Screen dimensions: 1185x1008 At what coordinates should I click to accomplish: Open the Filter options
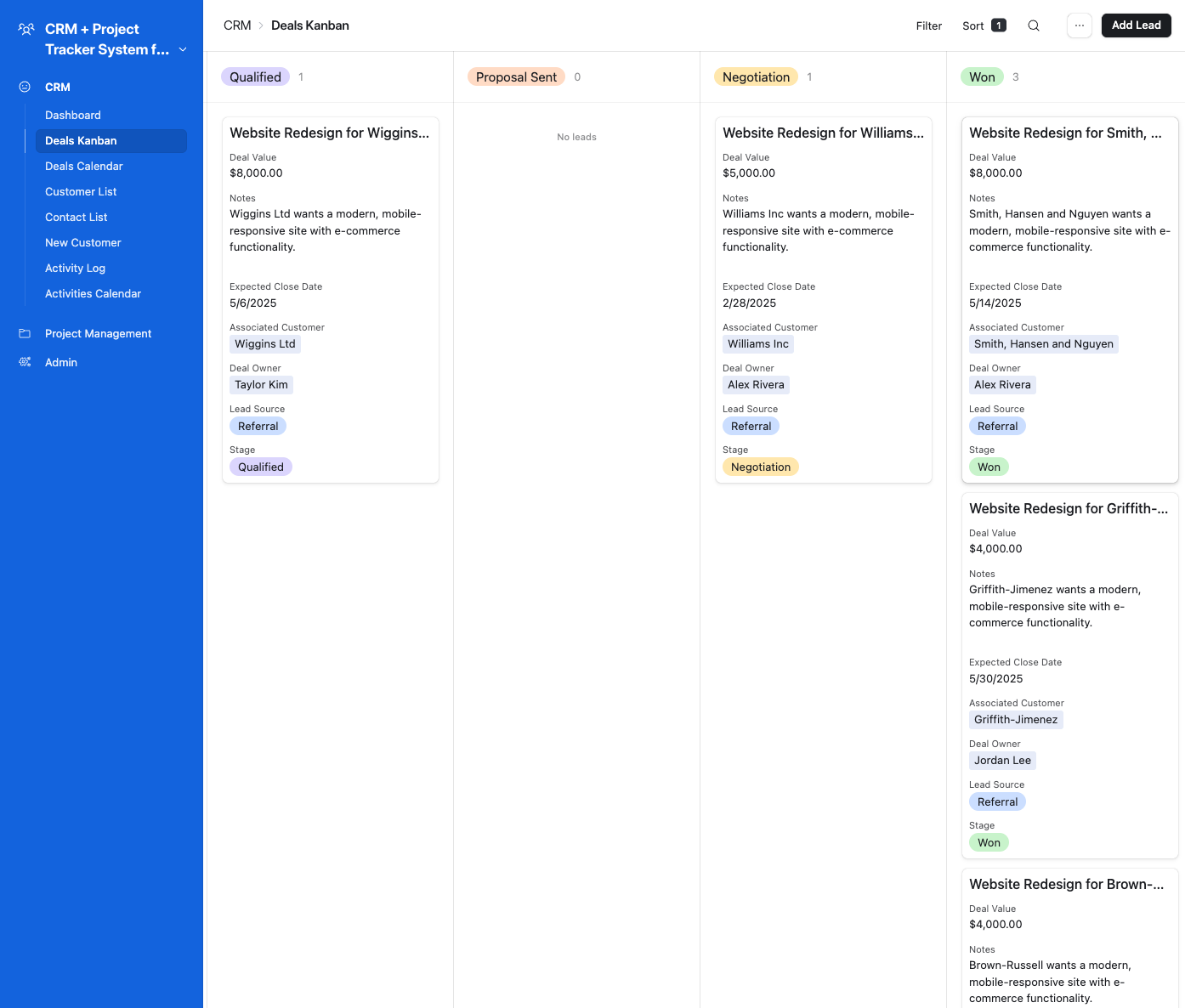(x=928, y=25)
